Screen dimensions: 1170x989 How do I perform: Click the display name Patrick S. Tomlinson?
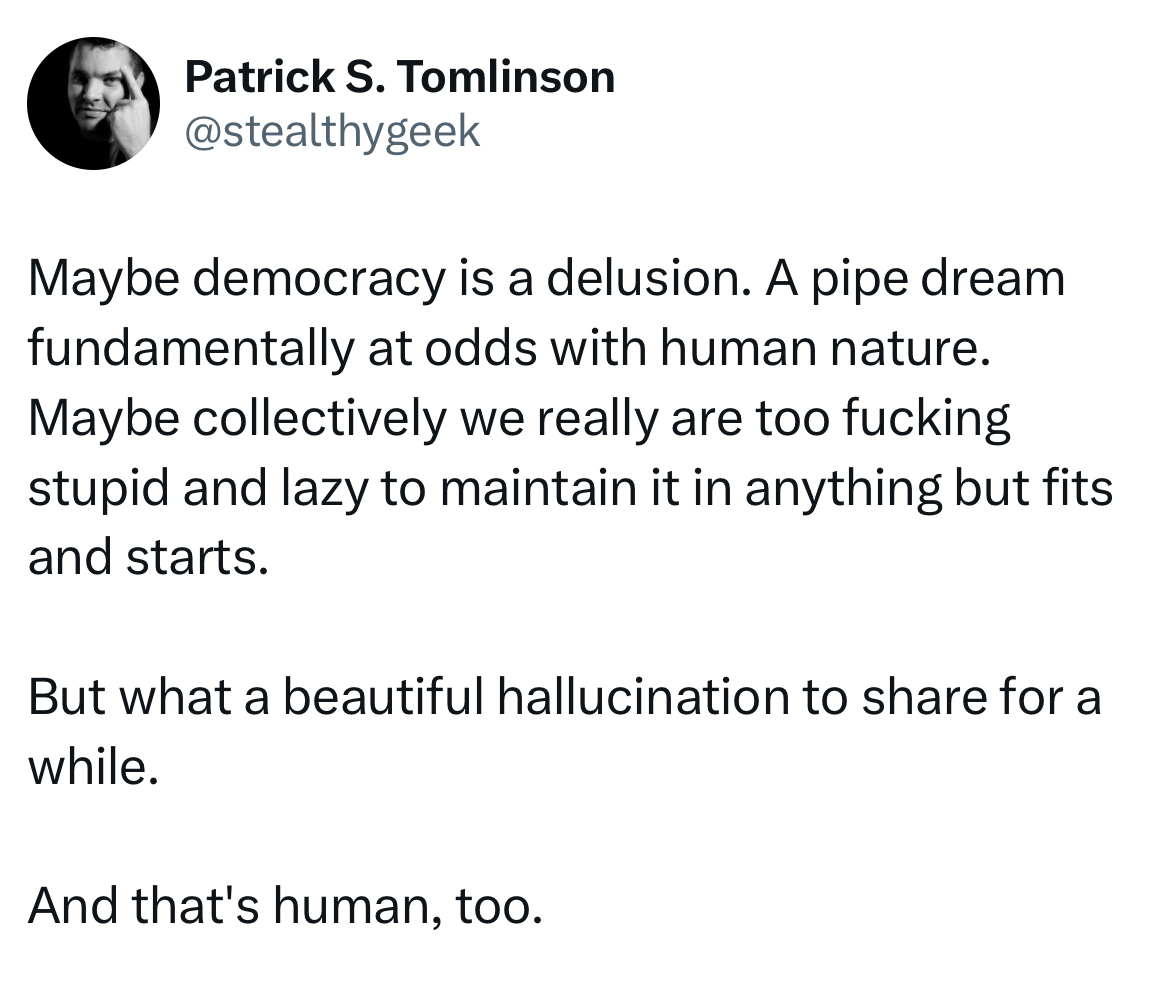[399, 78]
